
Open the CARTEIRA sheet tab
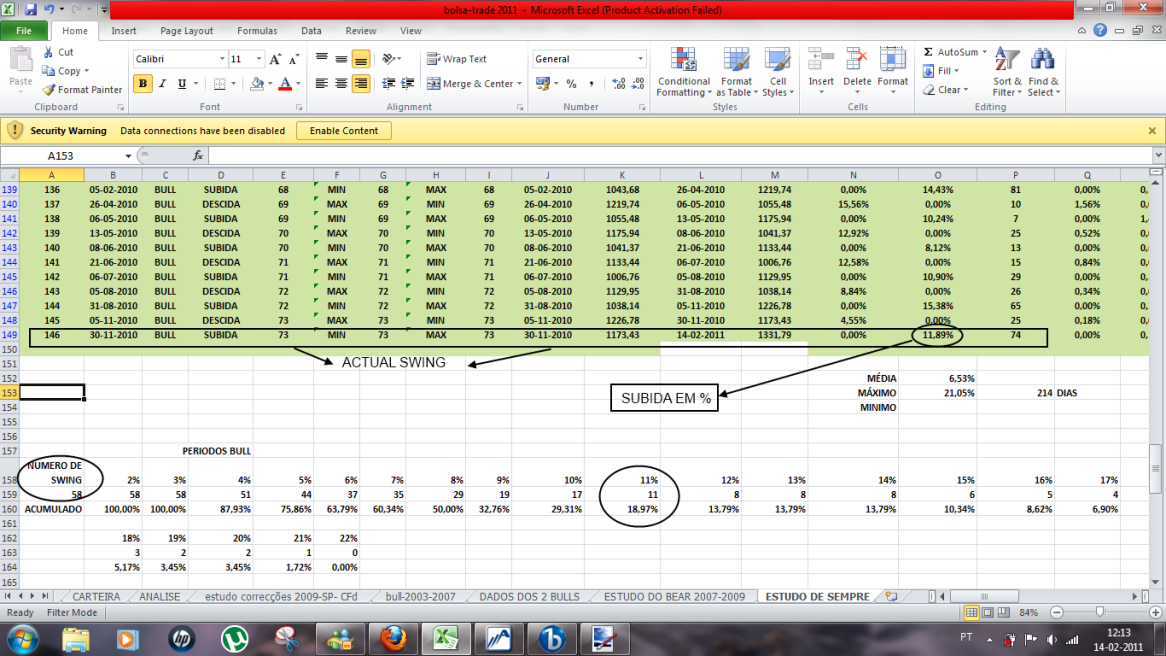click(x=96, y=596)
